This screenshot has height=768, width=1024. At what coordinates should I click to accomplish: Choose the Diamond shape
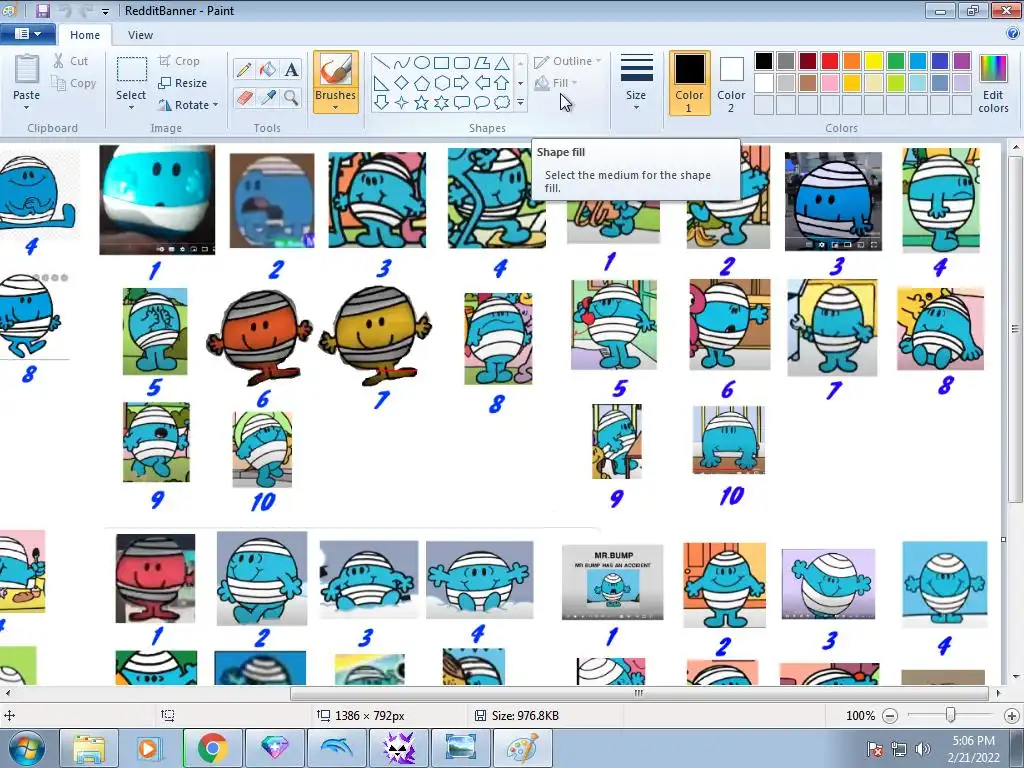point(402,83)
